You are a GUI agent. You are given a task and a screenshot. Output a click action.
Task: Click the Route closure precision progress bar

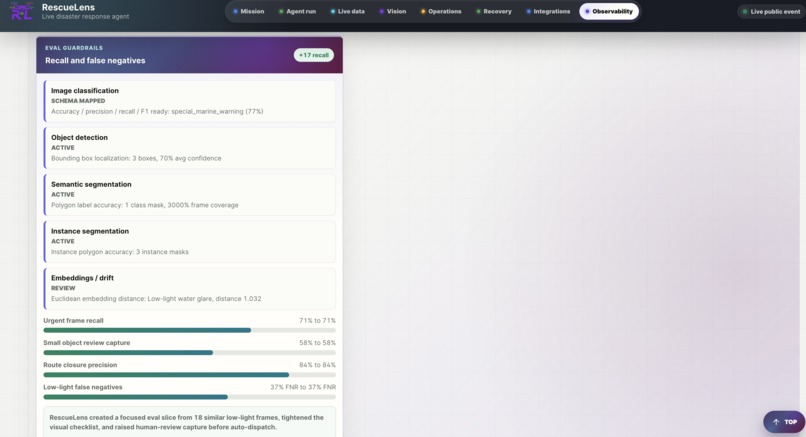click(x=190, y=375)
